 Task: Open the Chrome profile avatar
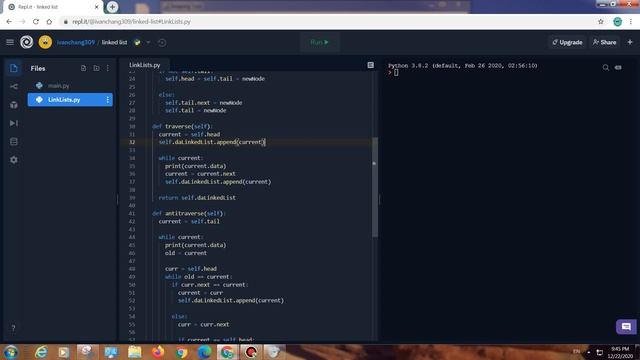point(618,22)
